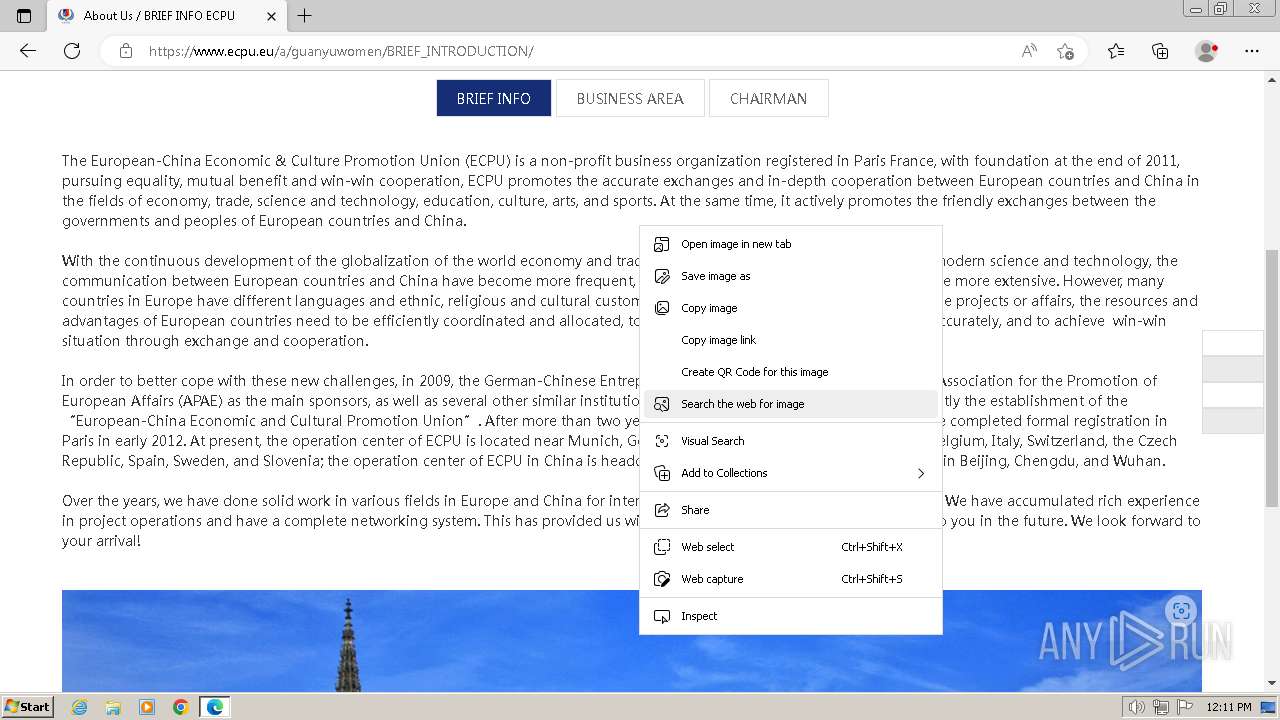
Task: Select Microsoft Edge taskbar button
Action: (x=215, y=707)
